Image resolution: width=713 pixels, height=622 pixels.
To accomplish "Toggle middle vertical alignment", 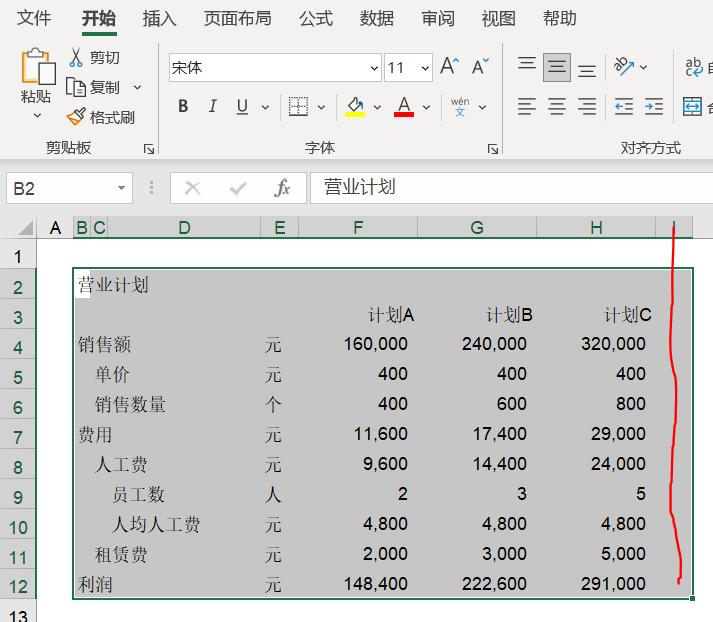I will coord(557,67).
